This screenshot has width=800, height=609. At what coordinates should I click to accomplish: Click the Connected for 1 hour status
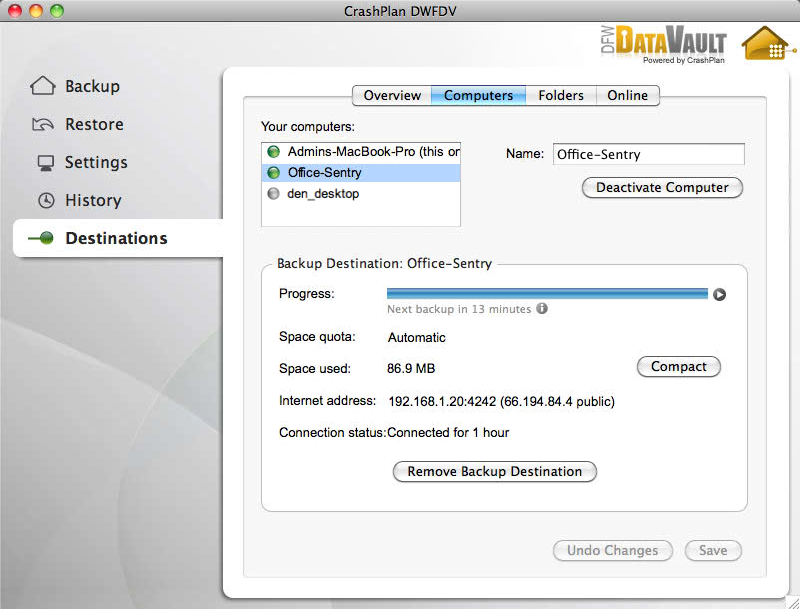coord(448,433)
